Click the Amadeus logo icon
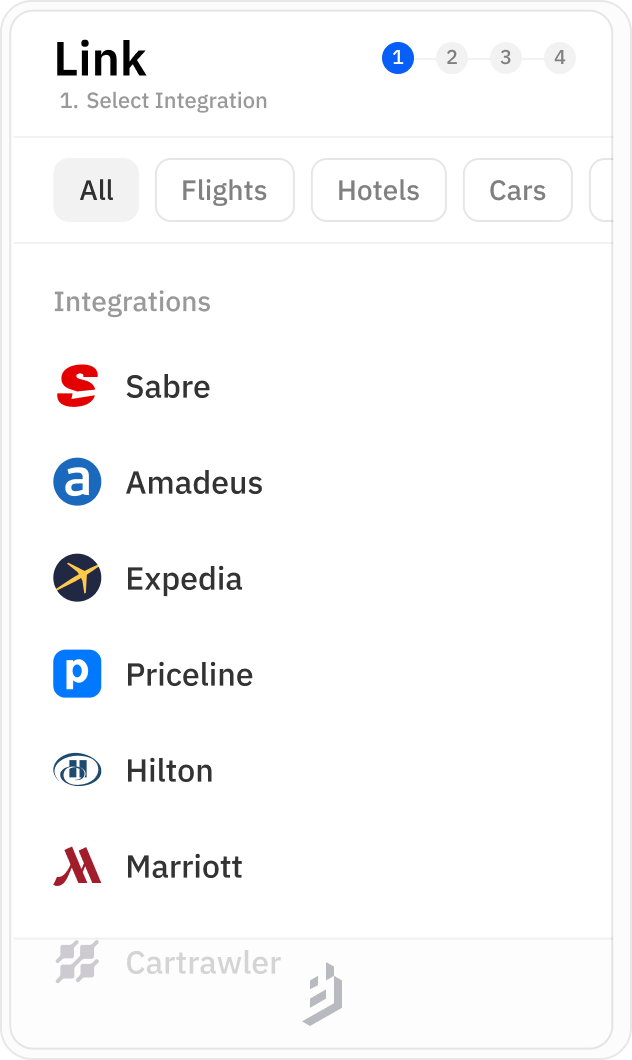The width and height of the screenshot is (632, 1060). pyautogui.click(x=77, y=483)
